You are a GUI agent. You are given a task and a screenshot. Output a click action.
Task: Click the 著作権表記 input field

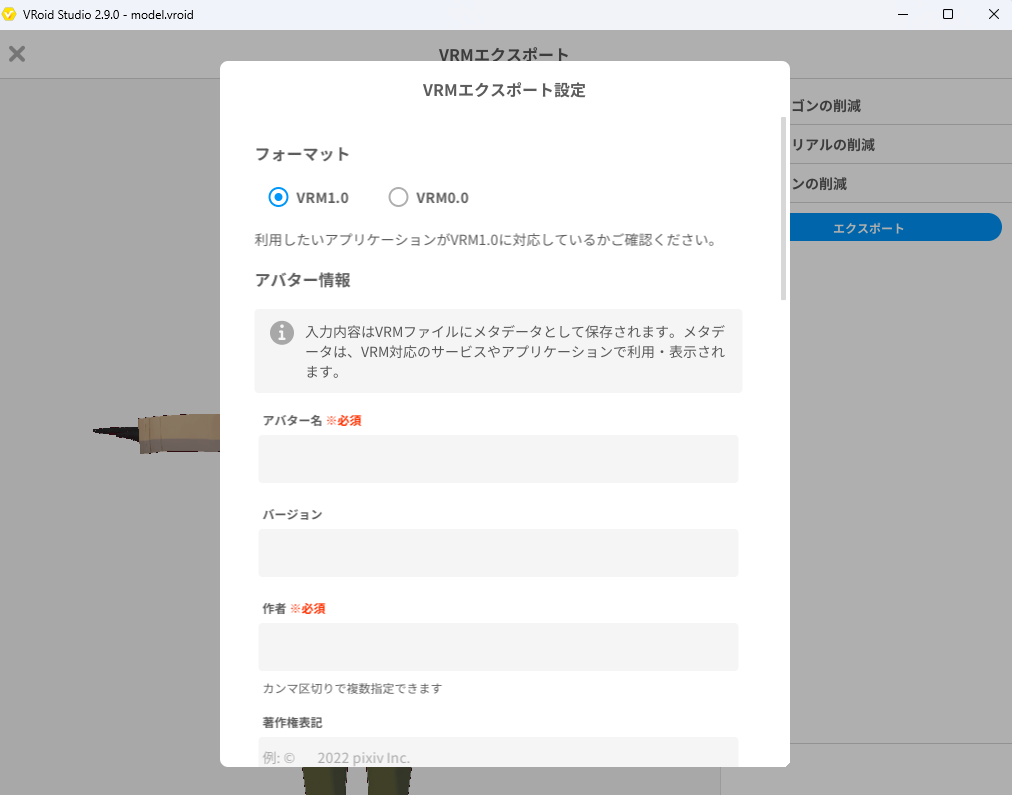[x=498, y=752]
